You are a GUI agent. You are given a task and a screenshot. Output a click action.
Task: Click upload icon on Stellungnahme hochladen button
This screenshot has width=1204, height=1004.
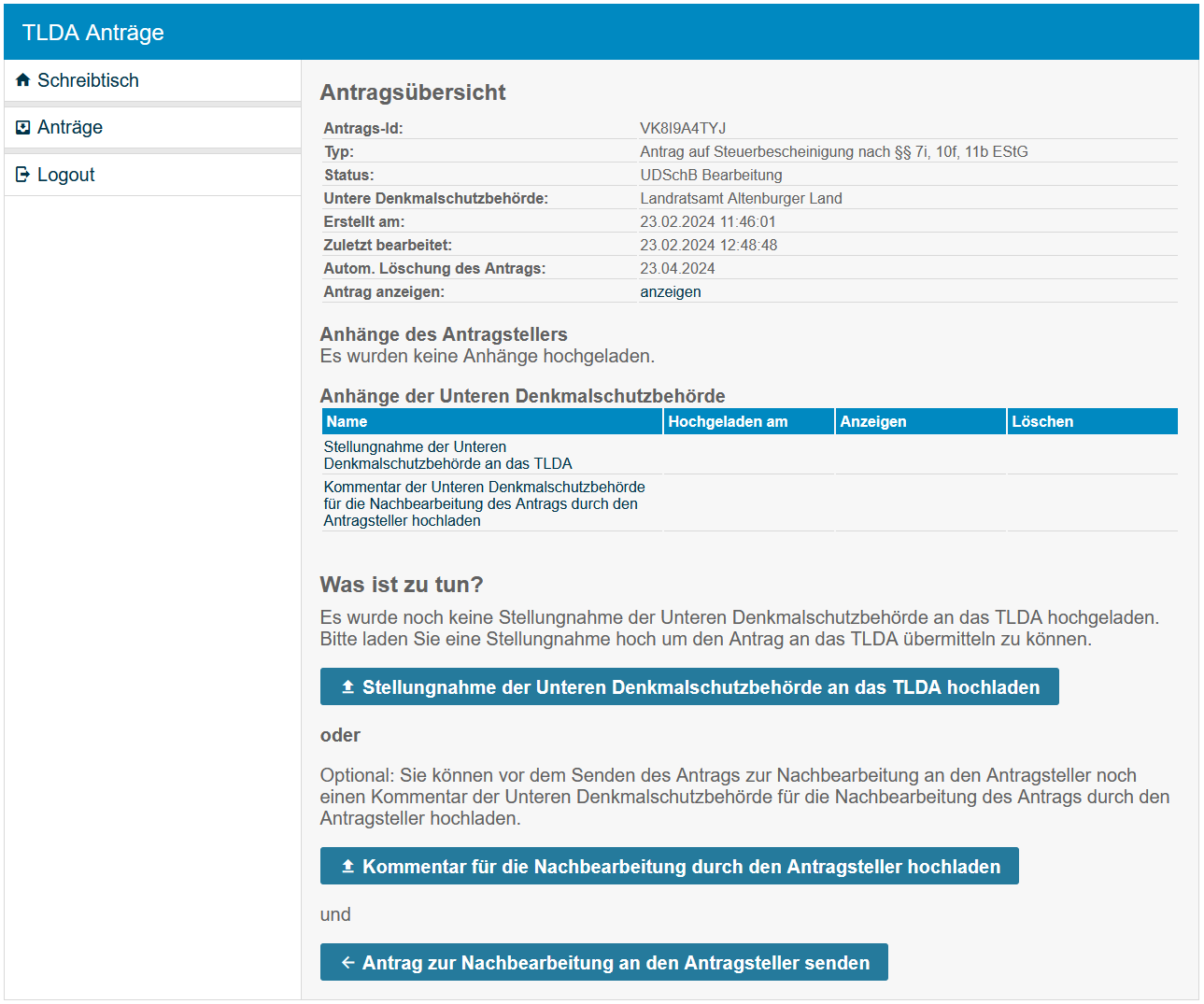pos(347,687)
